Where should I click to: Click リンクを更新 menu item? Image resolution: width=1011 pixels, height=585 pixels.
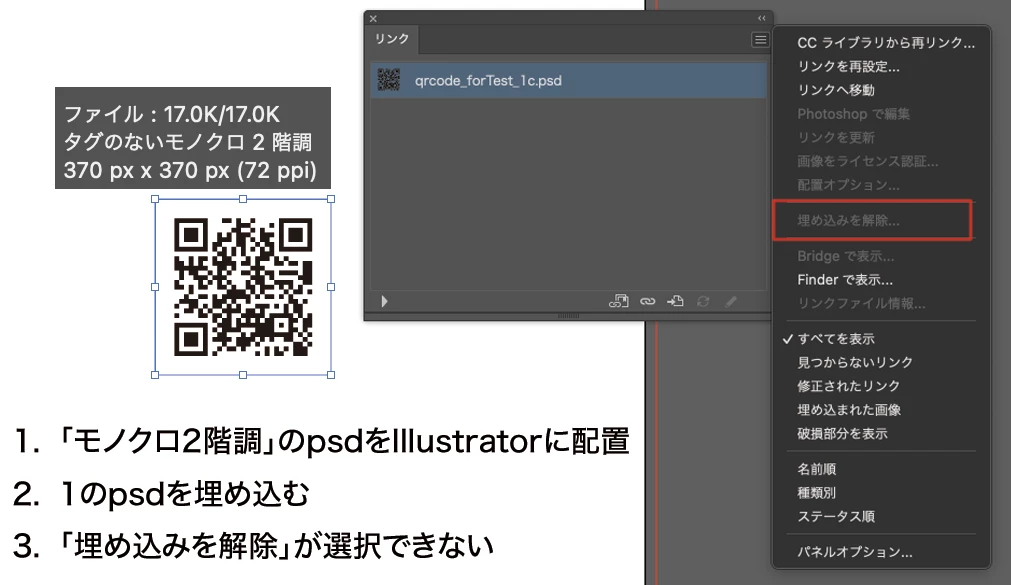pyautogui.click(x=836, y=137)
